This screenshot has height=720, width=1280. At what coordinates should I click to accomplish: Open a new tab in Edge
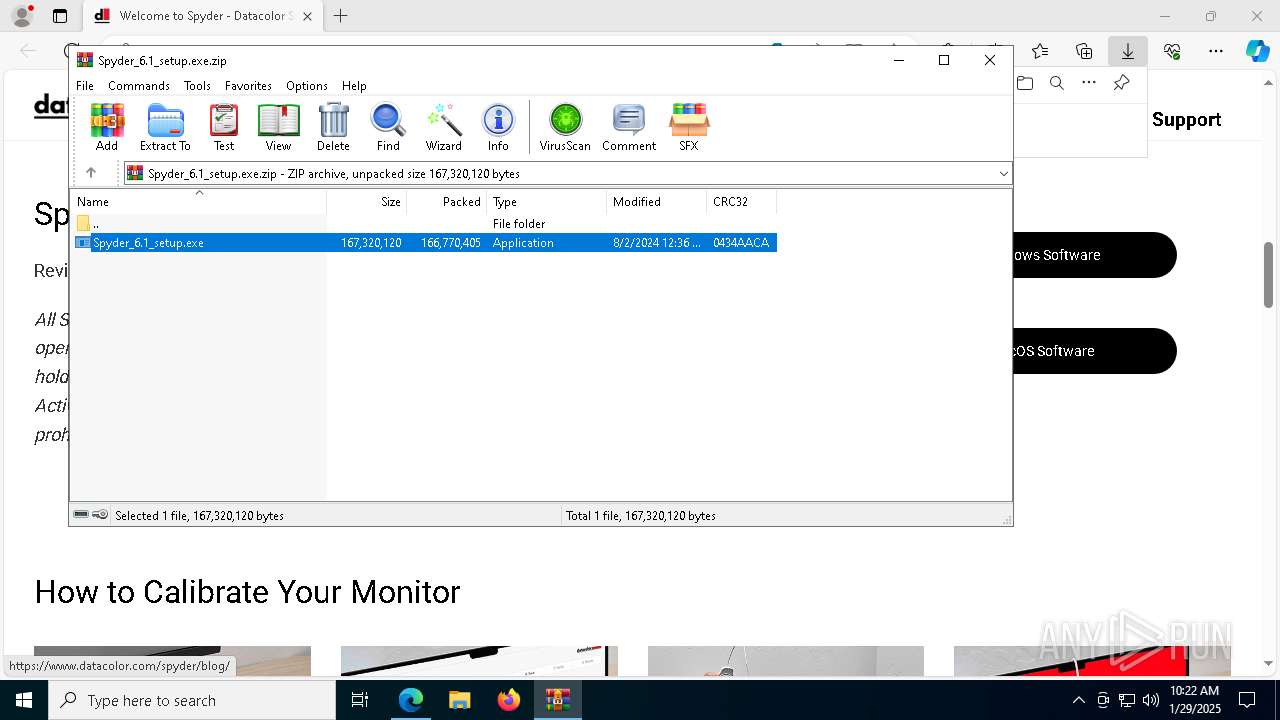pos(341,16)
